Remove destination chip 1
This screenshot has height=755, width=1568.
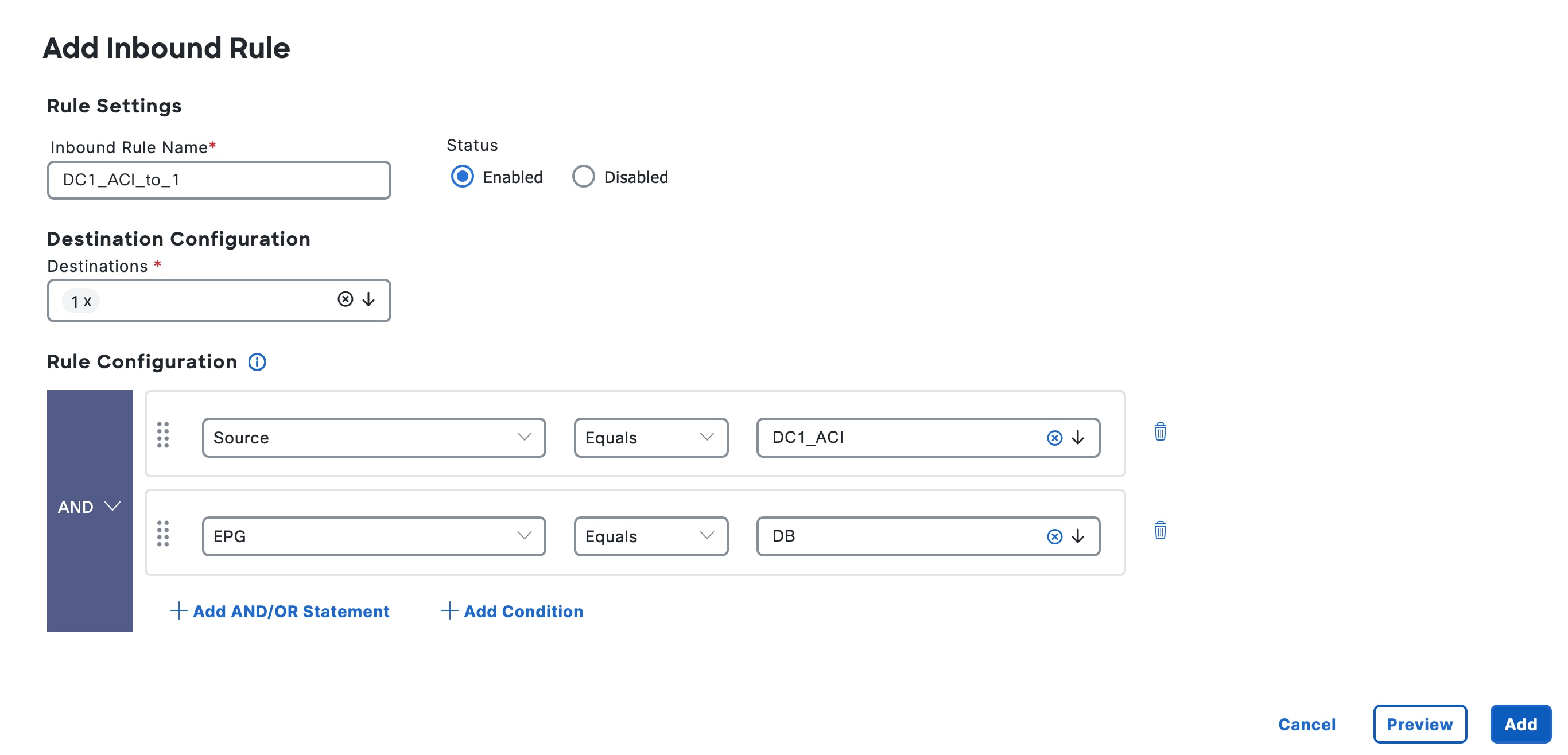tap(88, 302)
